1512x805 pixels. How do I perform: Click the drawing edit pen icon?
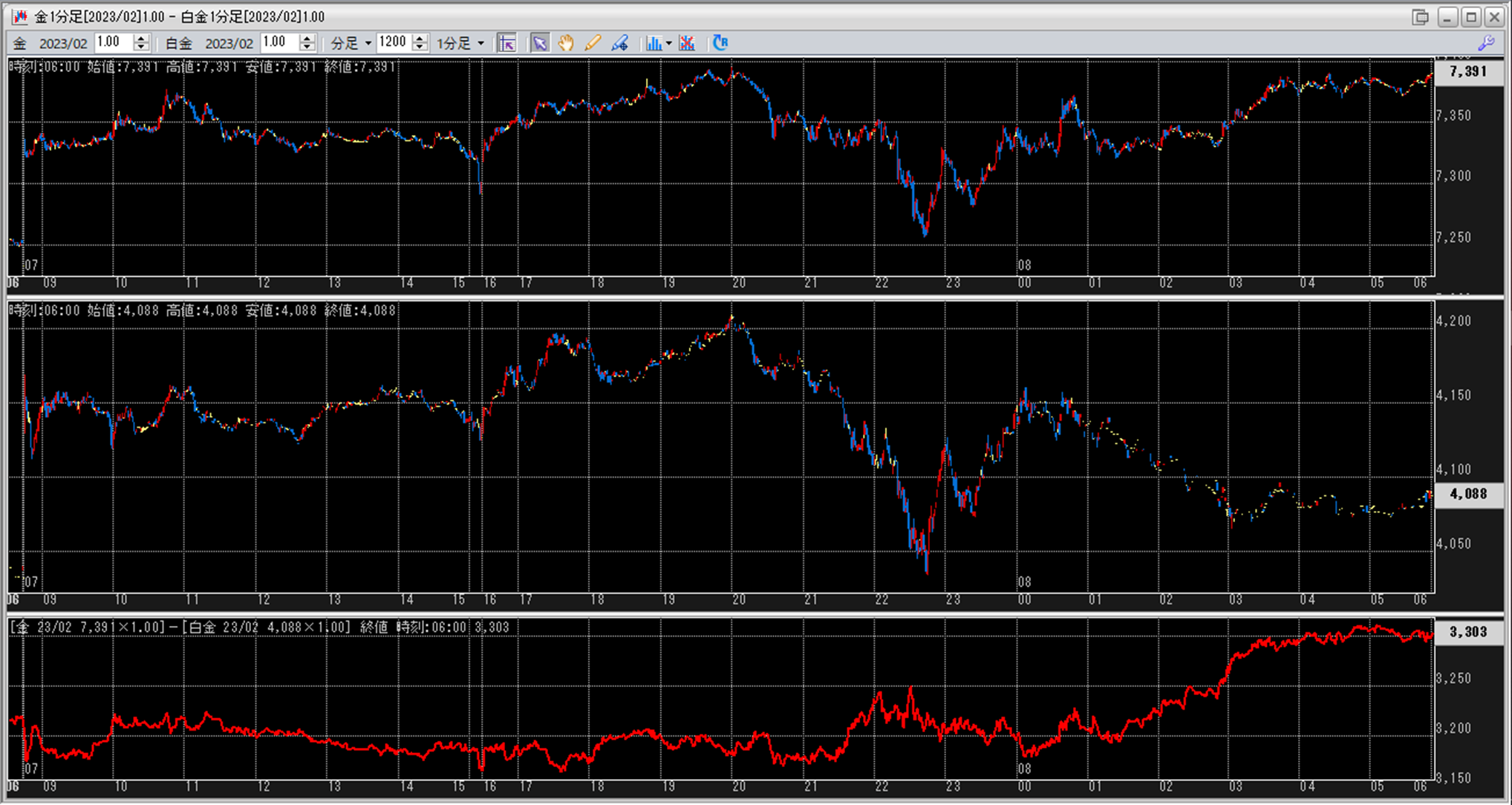coord(619,43)
